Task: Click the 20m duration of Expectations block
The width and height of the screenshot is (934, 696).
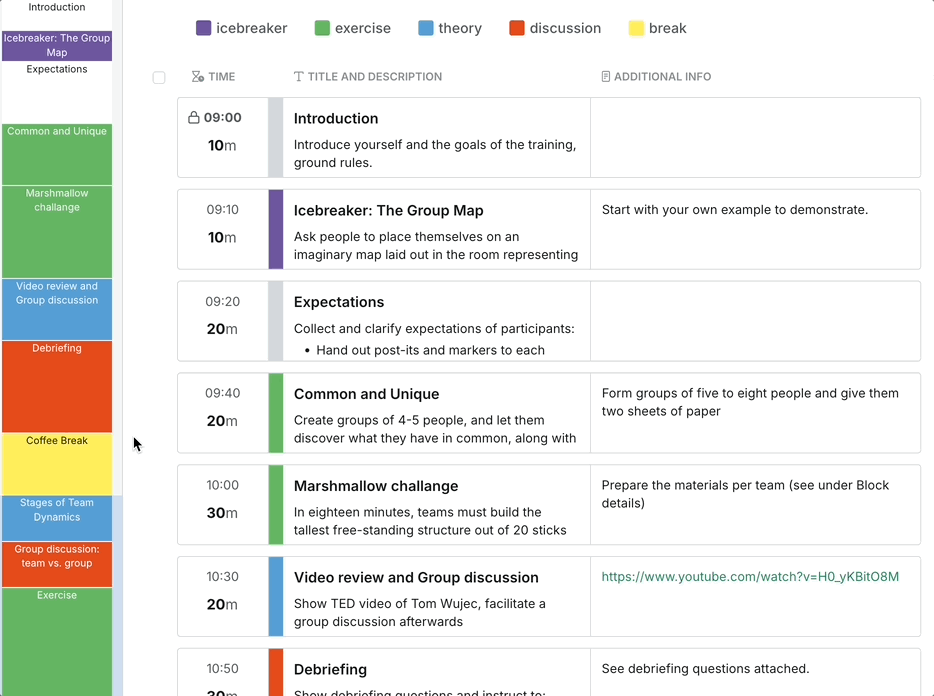Action: click(222, 329)
